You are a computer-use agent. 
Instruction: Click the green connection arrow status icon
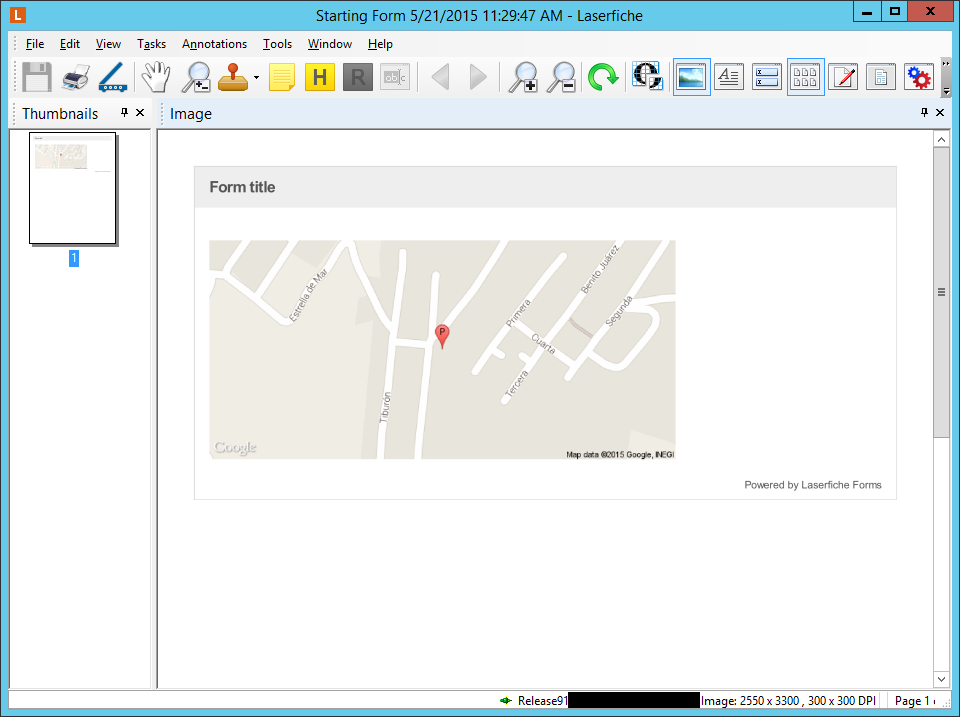coord(506,700)
